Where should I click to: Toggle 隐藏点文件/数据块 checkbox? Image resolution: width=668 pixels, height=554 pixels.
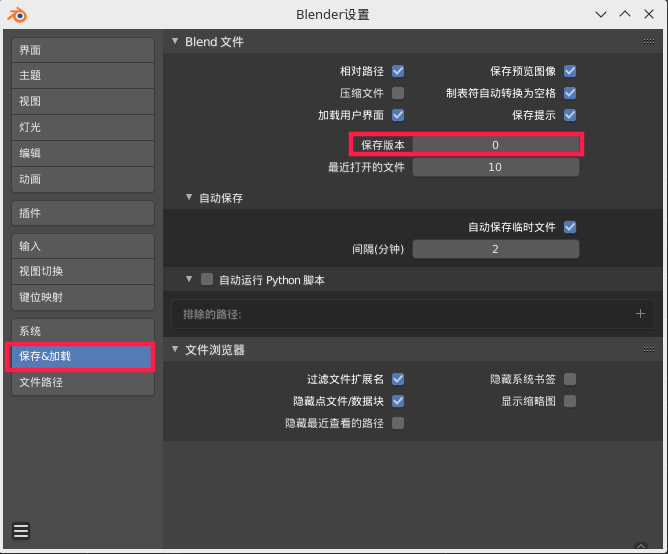[x=398, y=401]
